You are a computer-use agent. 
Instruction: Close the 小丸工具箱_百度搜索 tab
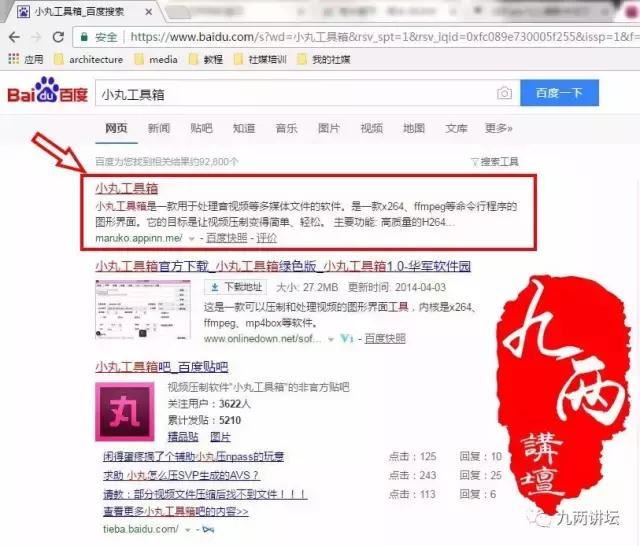(x=149, y=12)
